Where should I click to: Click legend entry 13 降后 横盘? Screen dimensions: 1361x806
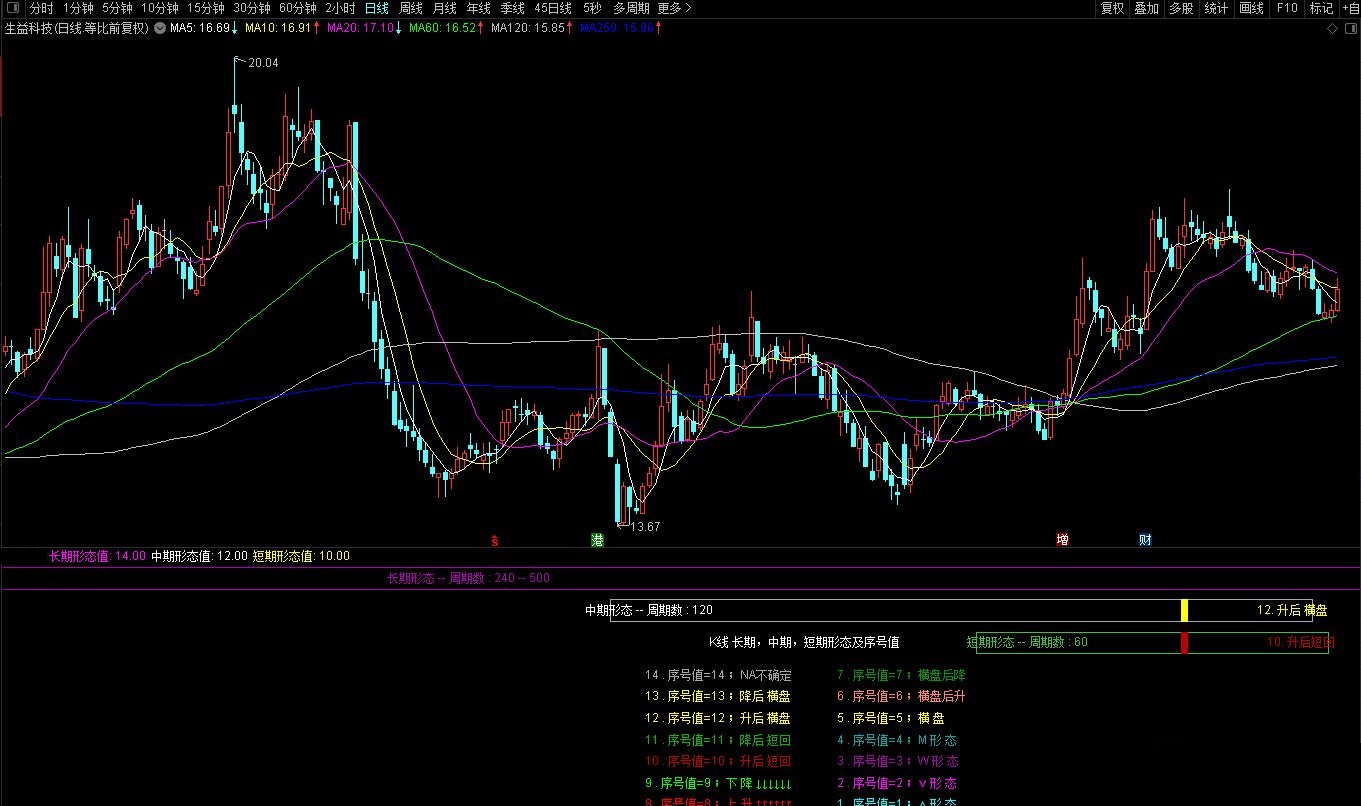click(x=718, y=697)
